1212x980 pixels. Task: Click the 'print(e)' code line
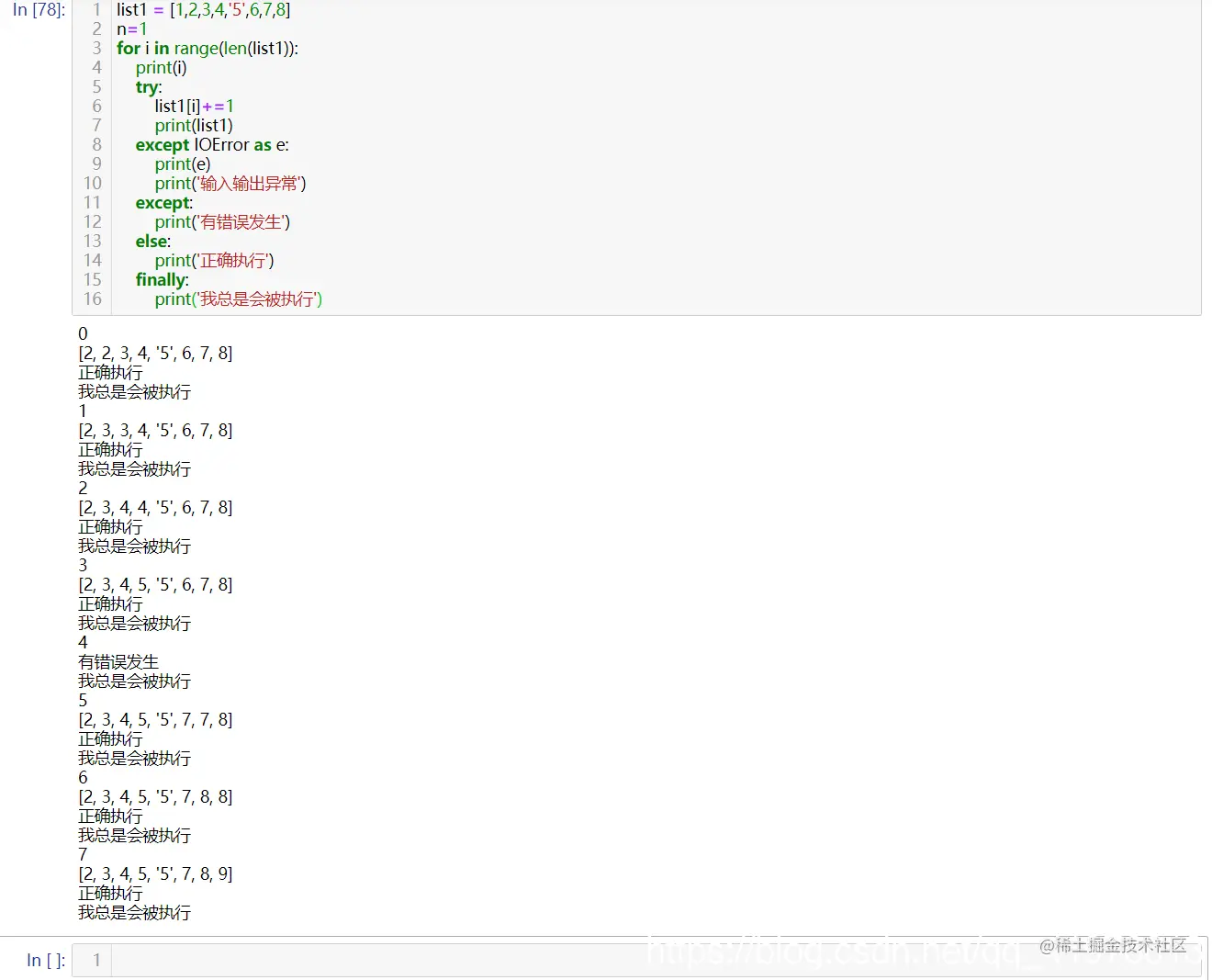(x=183, y=164)
